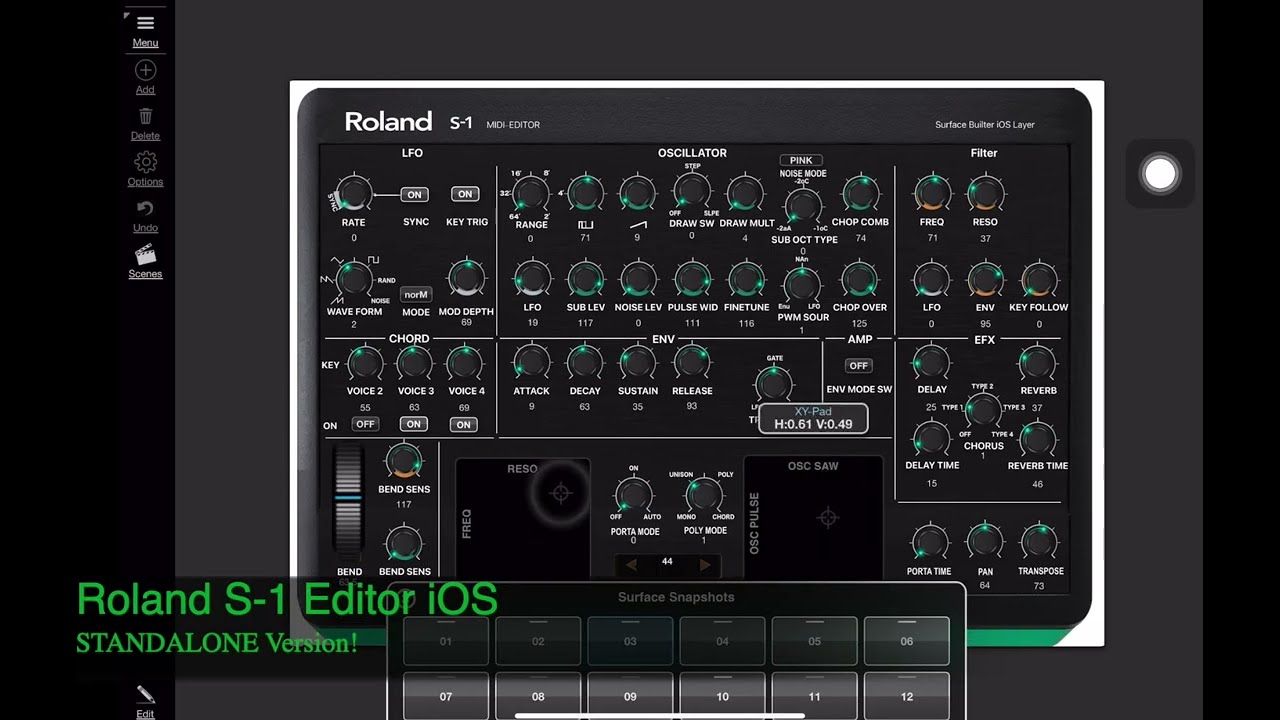Click the Filter FREQ knob

click(932, 193)
